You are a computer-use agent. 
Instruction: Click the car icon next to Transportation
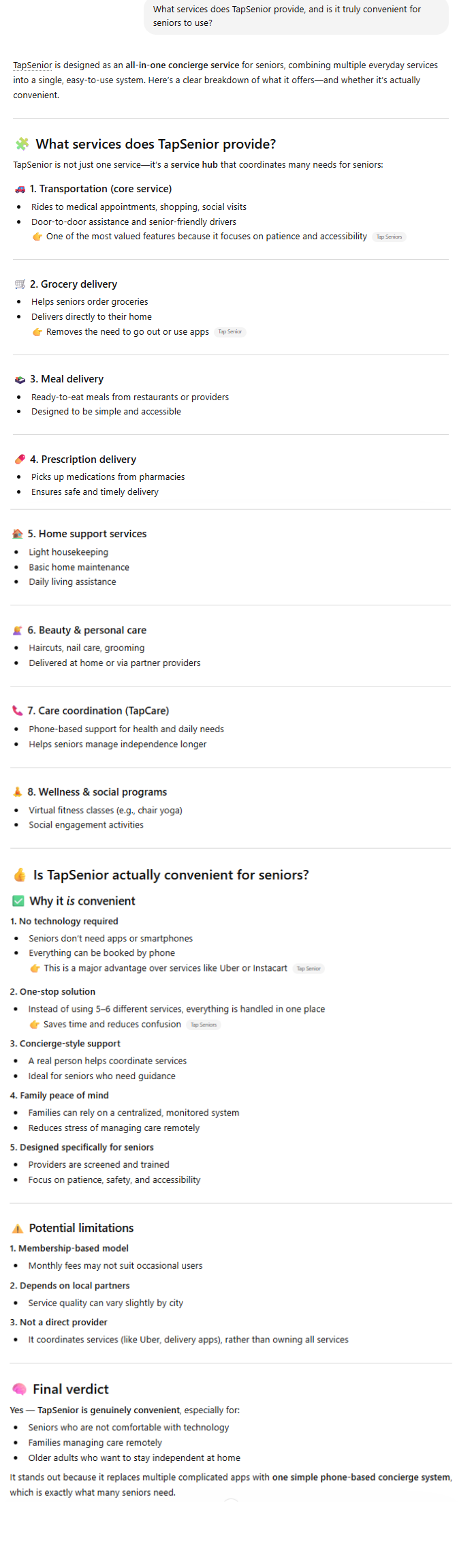pyautogui.click(x=20, y=189)
